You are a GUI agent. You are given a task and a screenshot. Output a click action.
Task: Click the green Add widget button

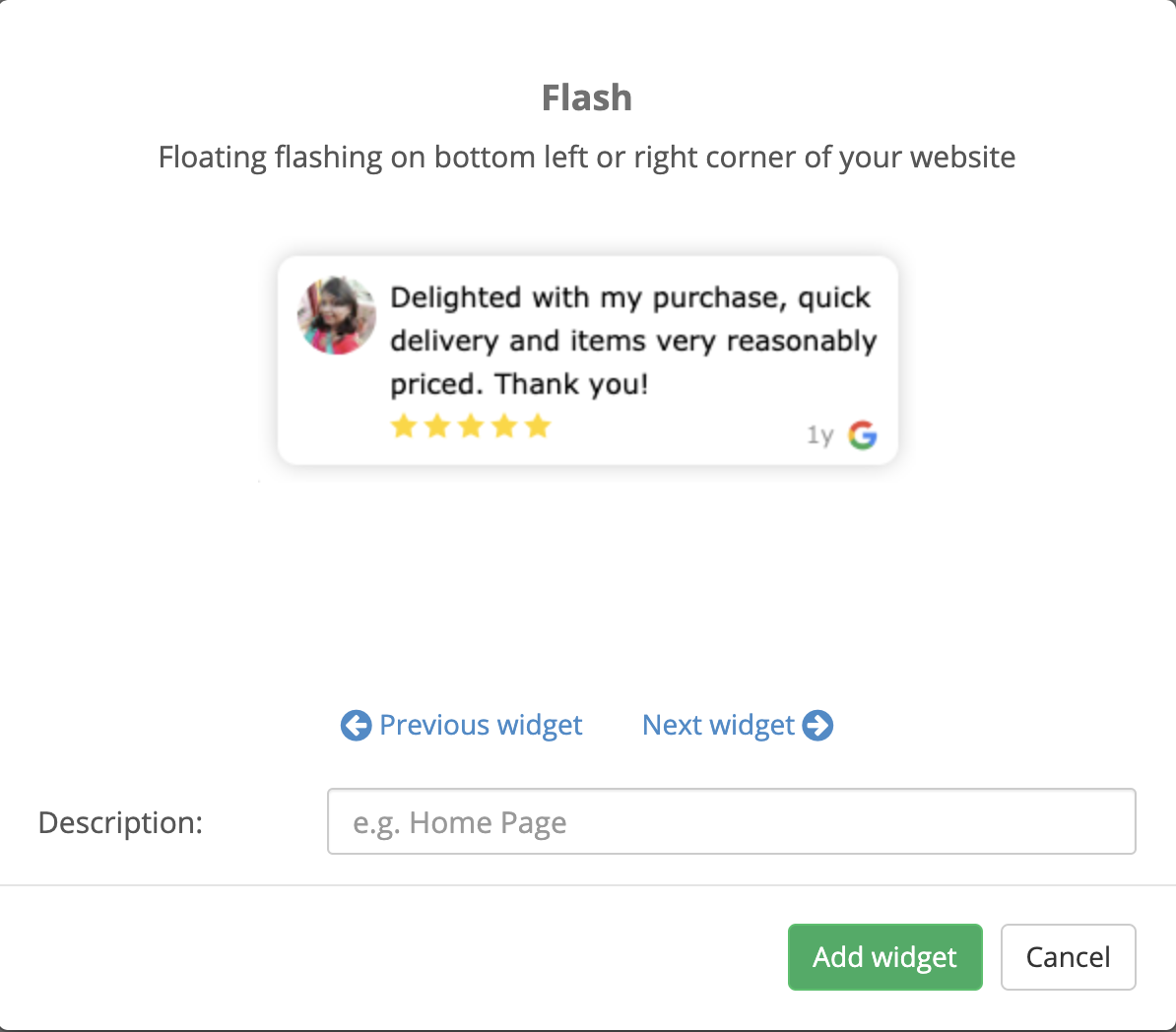point(885,957)
